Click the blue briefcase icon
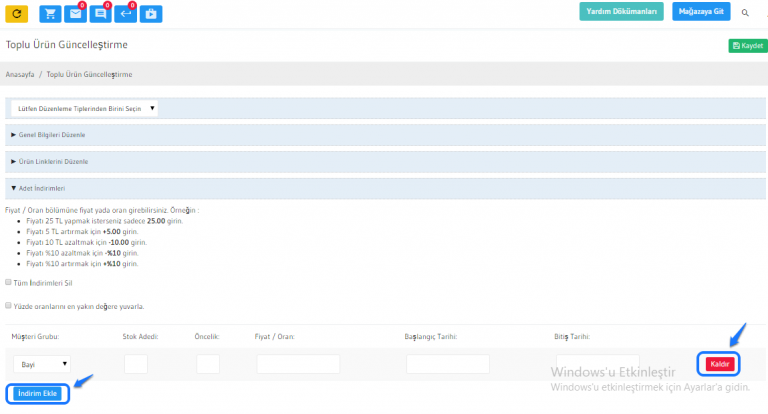Screen dimensions: 768x414 (x=150, y=14)
